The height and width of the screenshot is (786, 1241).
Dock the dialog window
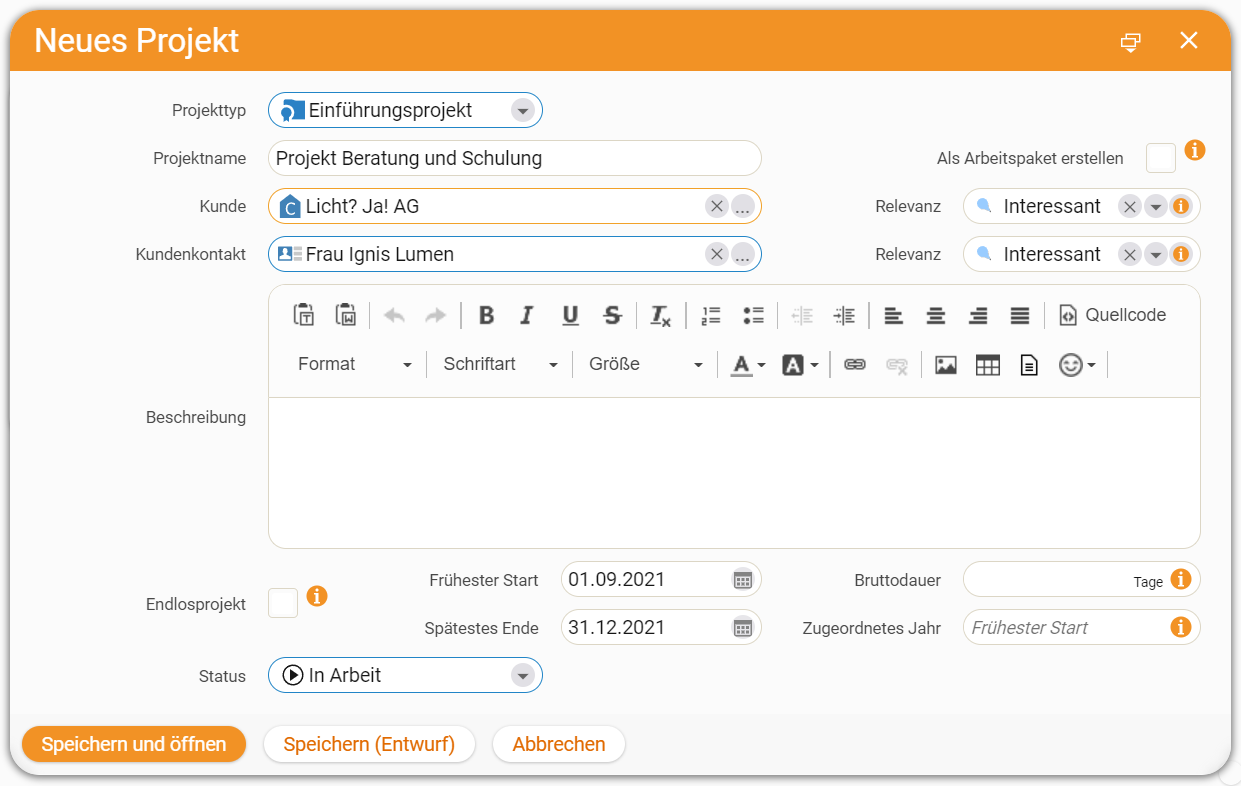[1130, 41]
